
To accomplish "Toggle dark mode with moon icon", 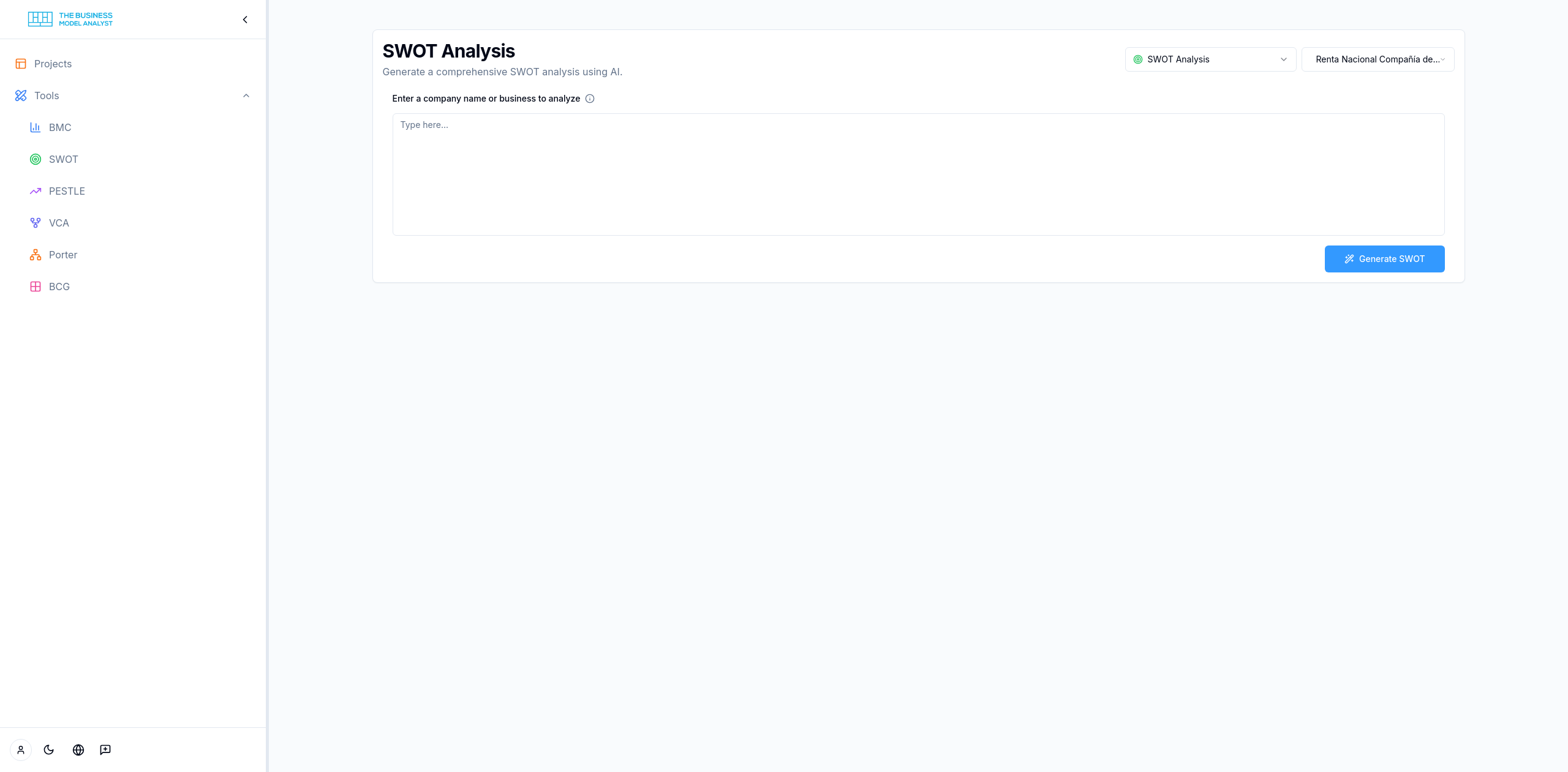I will click(x=49, y=750).
